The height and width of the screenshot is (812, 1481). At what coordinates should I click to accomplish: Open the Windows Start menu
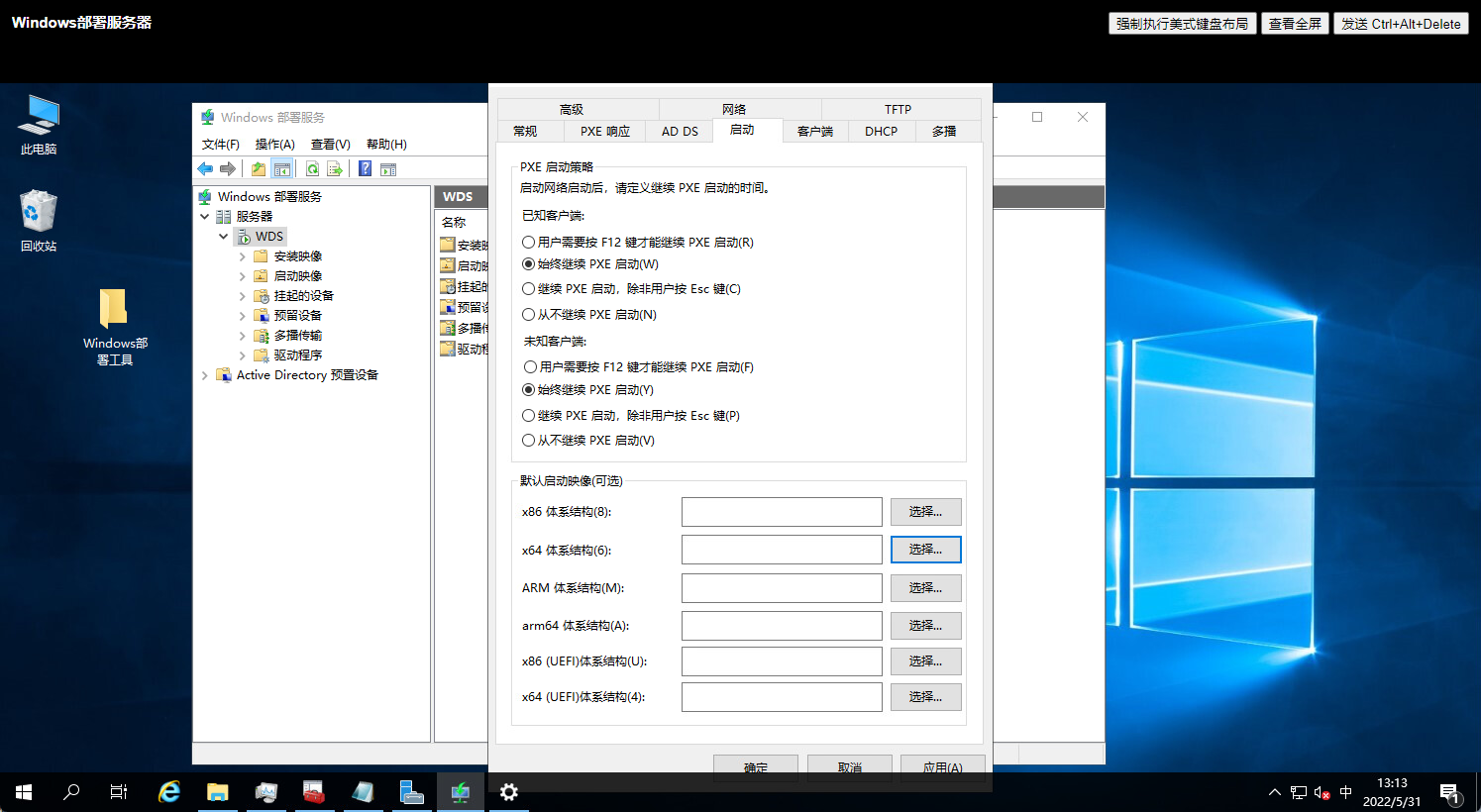tap(24, 792)
